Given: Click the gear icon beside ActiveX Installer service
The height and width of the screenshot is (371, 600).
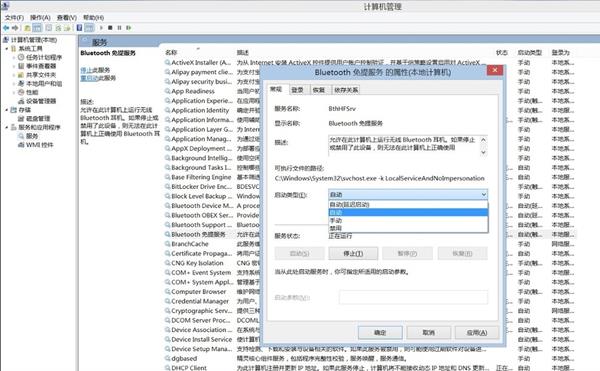Looking at the screenshot, I should tap(168, 62).
